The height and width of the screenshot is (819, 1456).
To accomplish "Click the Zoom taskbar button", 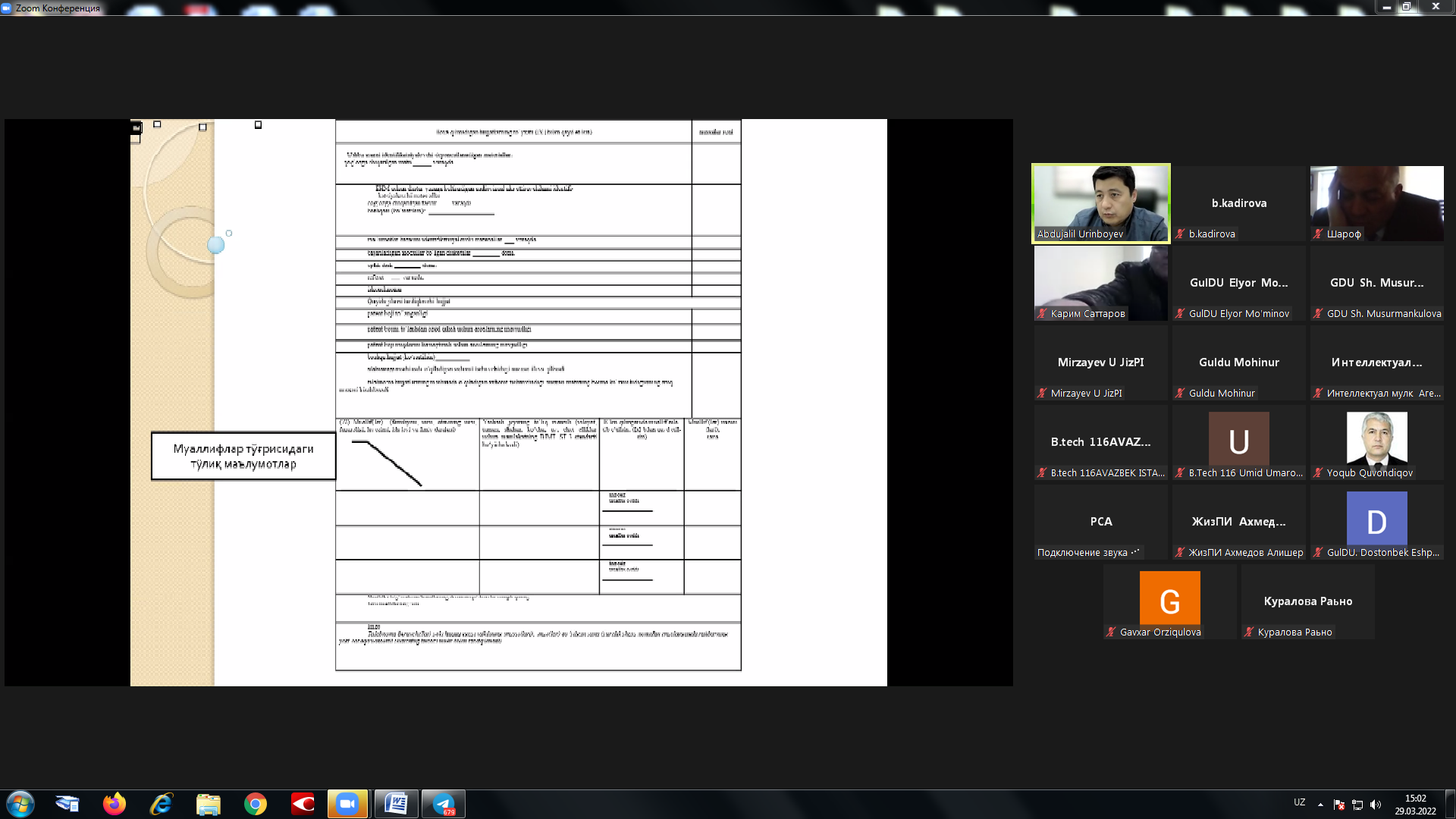I will (x=347, y=804).
